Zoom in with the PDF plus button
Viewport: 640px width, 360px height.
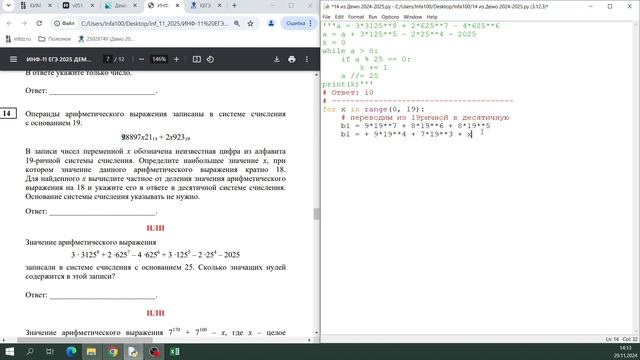coord(176,59)
